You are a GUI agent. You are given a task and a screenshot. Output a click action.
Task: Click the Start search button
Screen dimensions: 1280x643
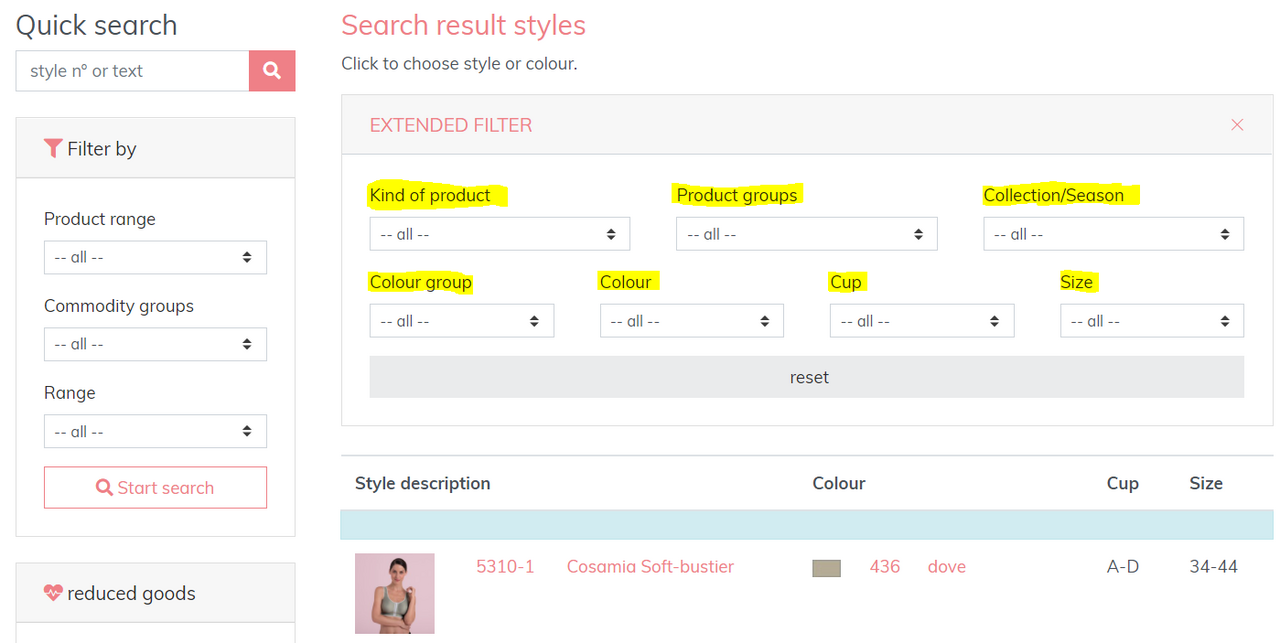[155, 488]
